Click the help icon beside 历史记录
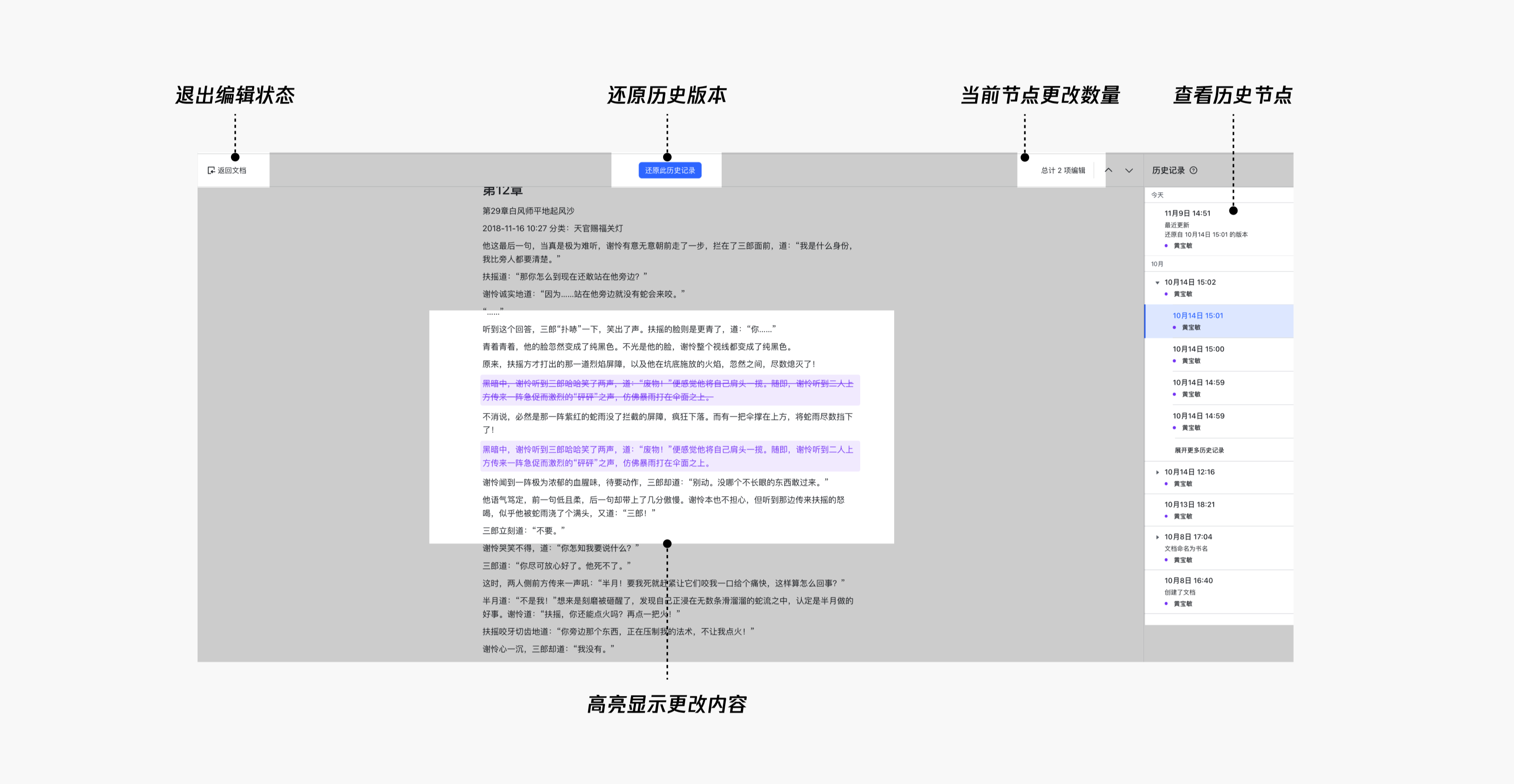Image resolution: width=1514 pixels, height=784 pixels. [x=1193, y=171]
